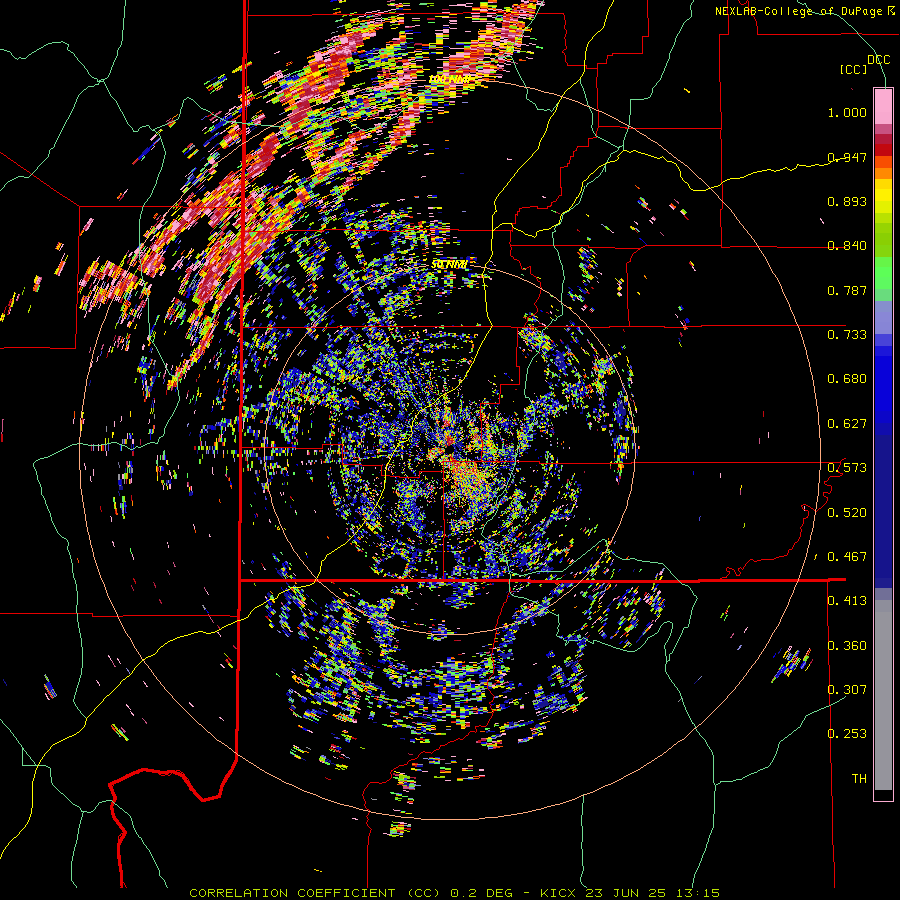
Task: Click the 0.360 legend value
Action: 847,646
